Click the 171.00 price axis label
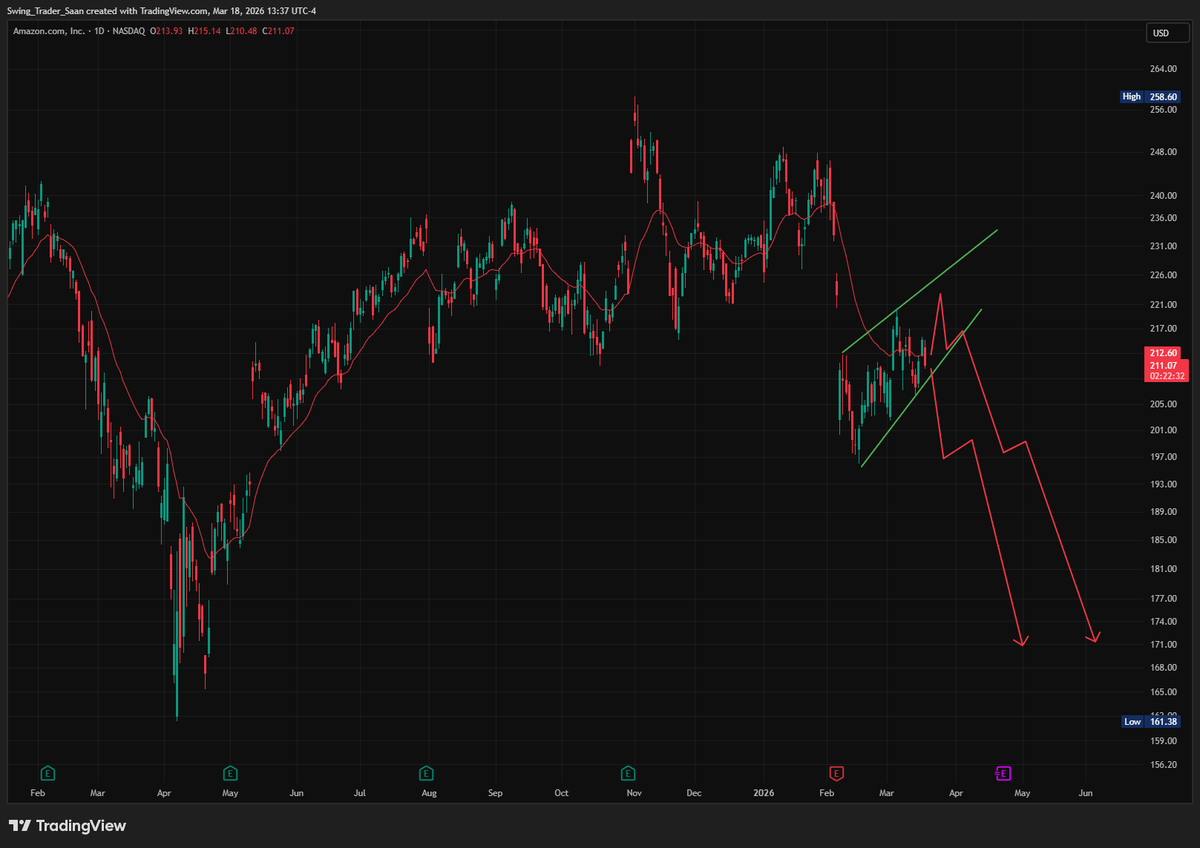The width and height of the screenshot is (1200, 848). (1163, 644)
